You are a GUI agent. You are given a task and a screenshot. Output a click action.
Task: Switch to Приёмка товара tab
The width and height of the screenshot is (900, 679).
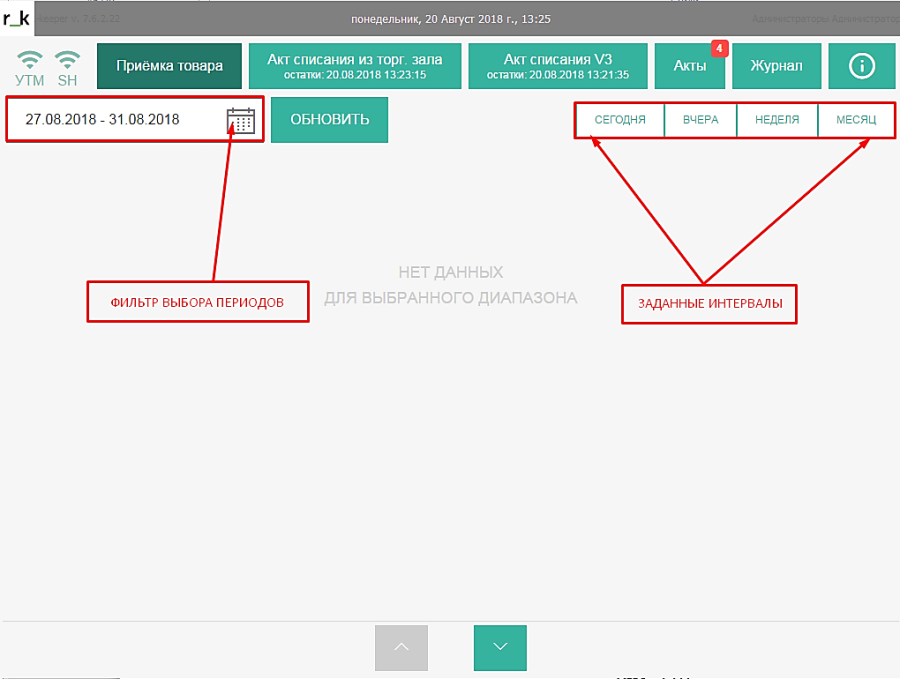[169, 67]
